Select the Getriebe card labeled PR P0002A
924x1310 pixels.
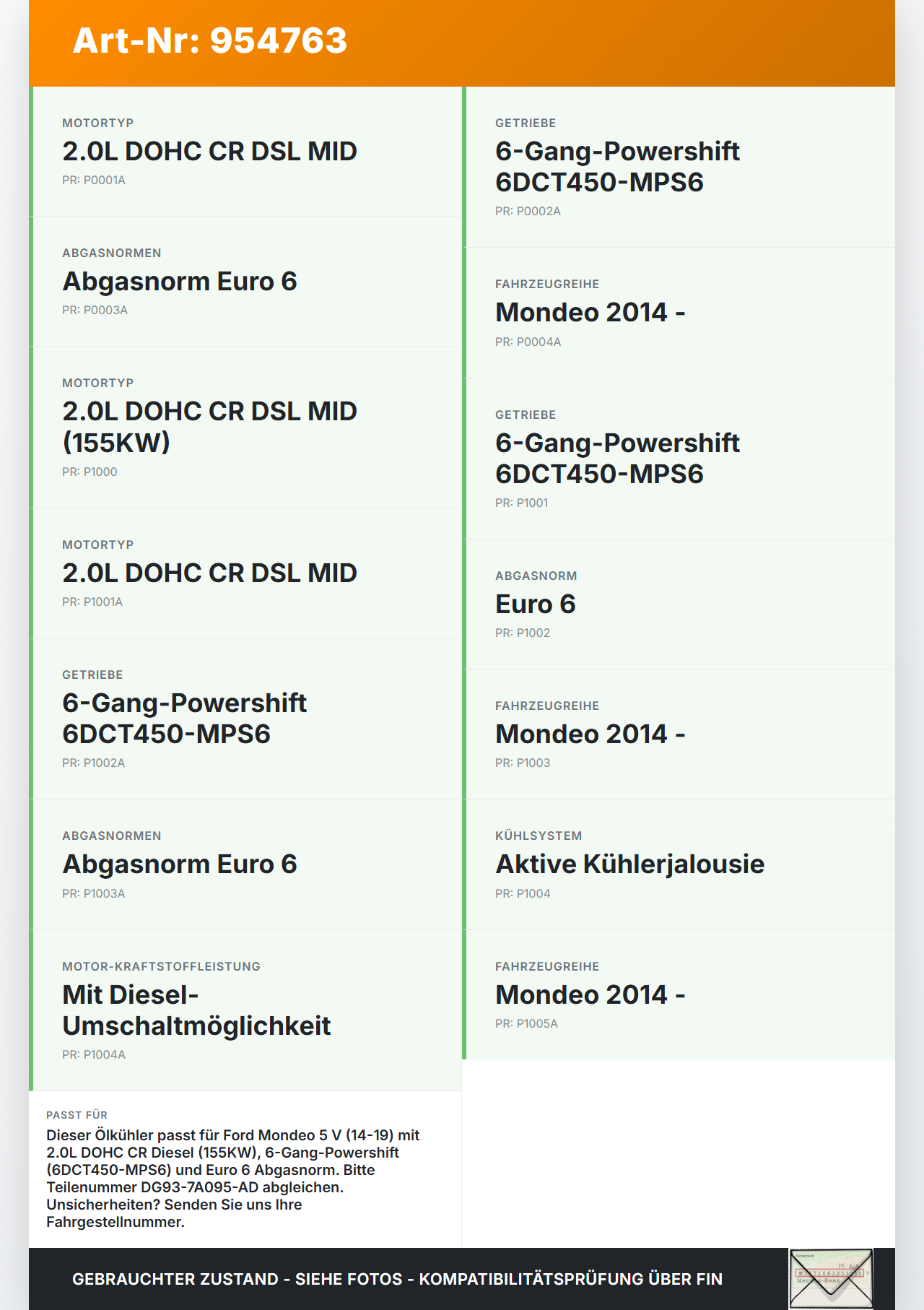coord(679,167)
